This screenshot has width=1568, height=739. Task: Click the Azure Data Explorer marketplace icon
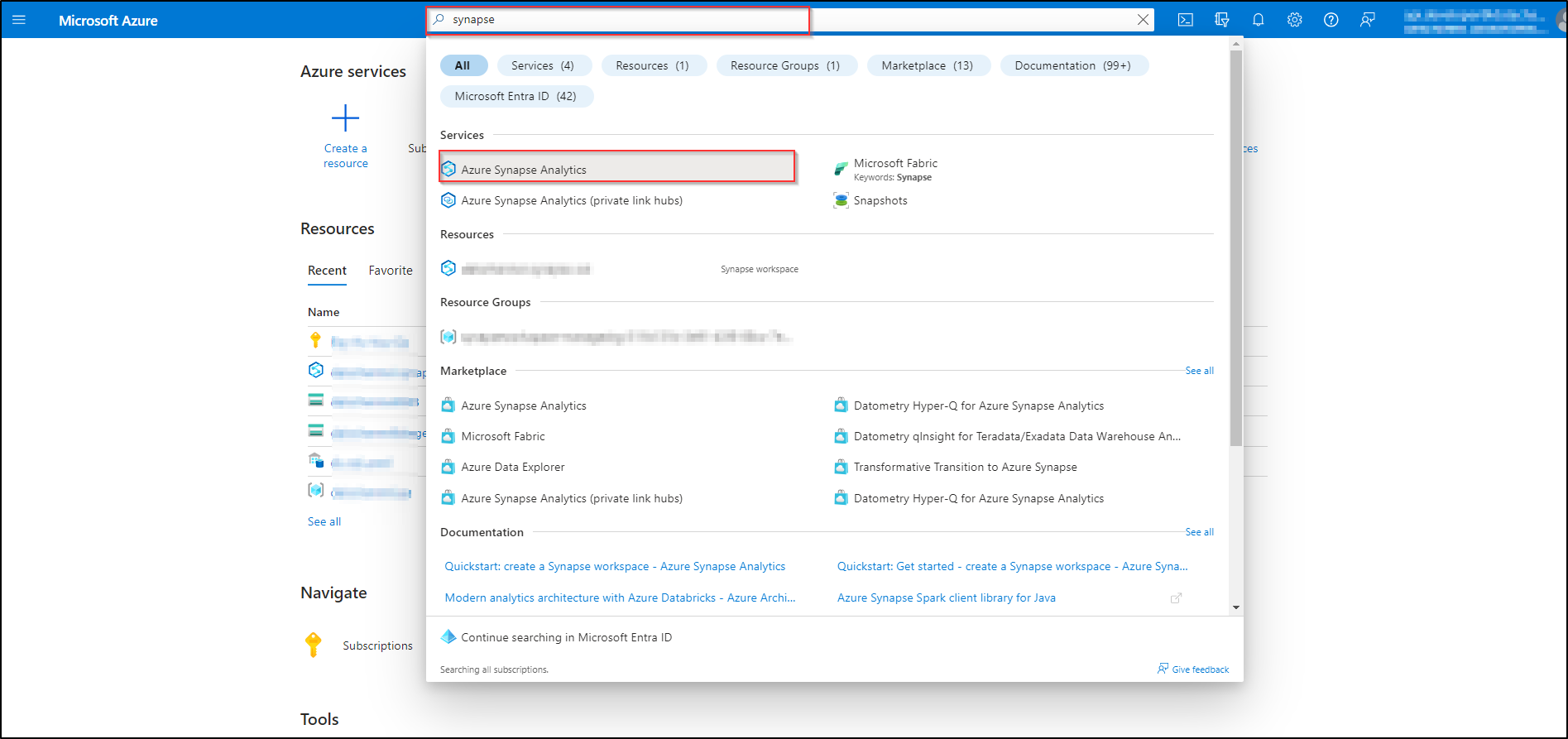(448, 467)
